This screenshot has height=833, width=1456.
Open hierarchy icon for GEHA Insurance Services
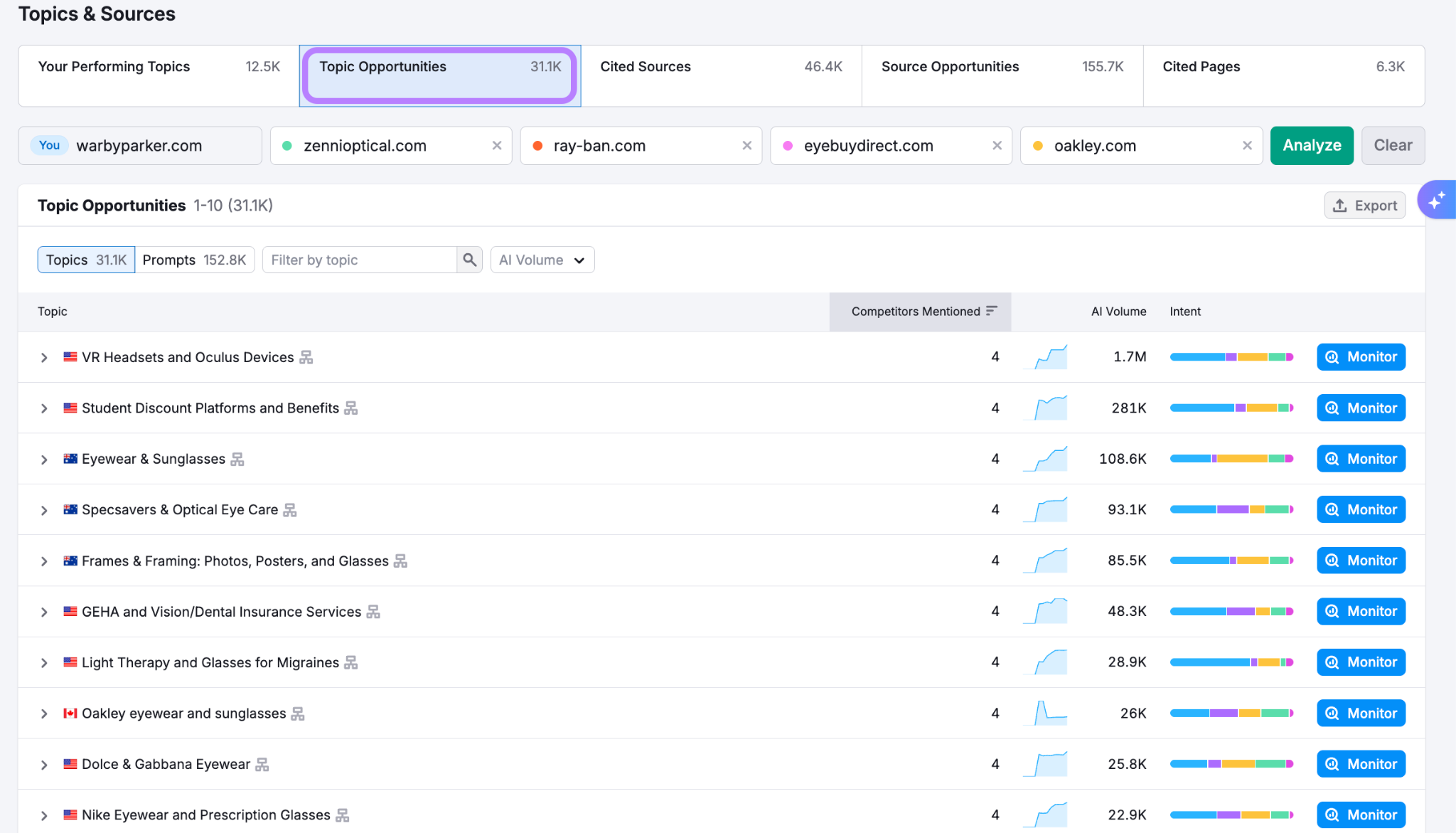point(373,612)
